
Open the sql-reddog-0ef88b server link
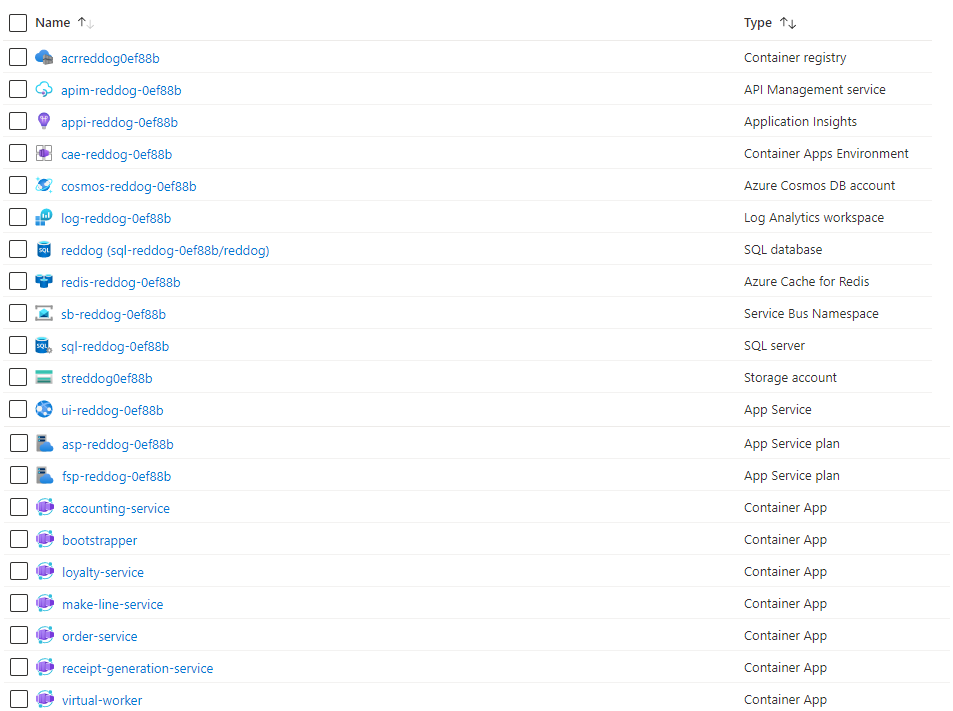(x=115, y=346)
